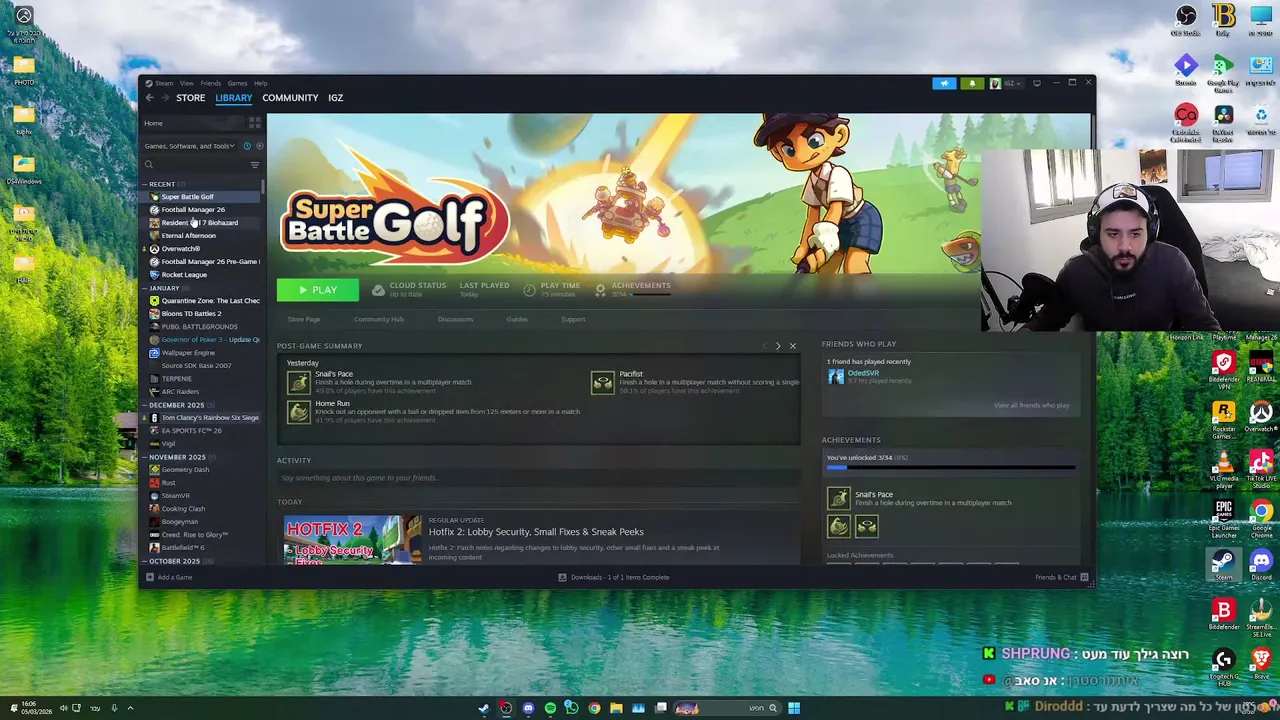Image resolution: width=1280 pixels, height=720 pixels.
Task: Select SteamVR in the library
Action: (175, 496)
